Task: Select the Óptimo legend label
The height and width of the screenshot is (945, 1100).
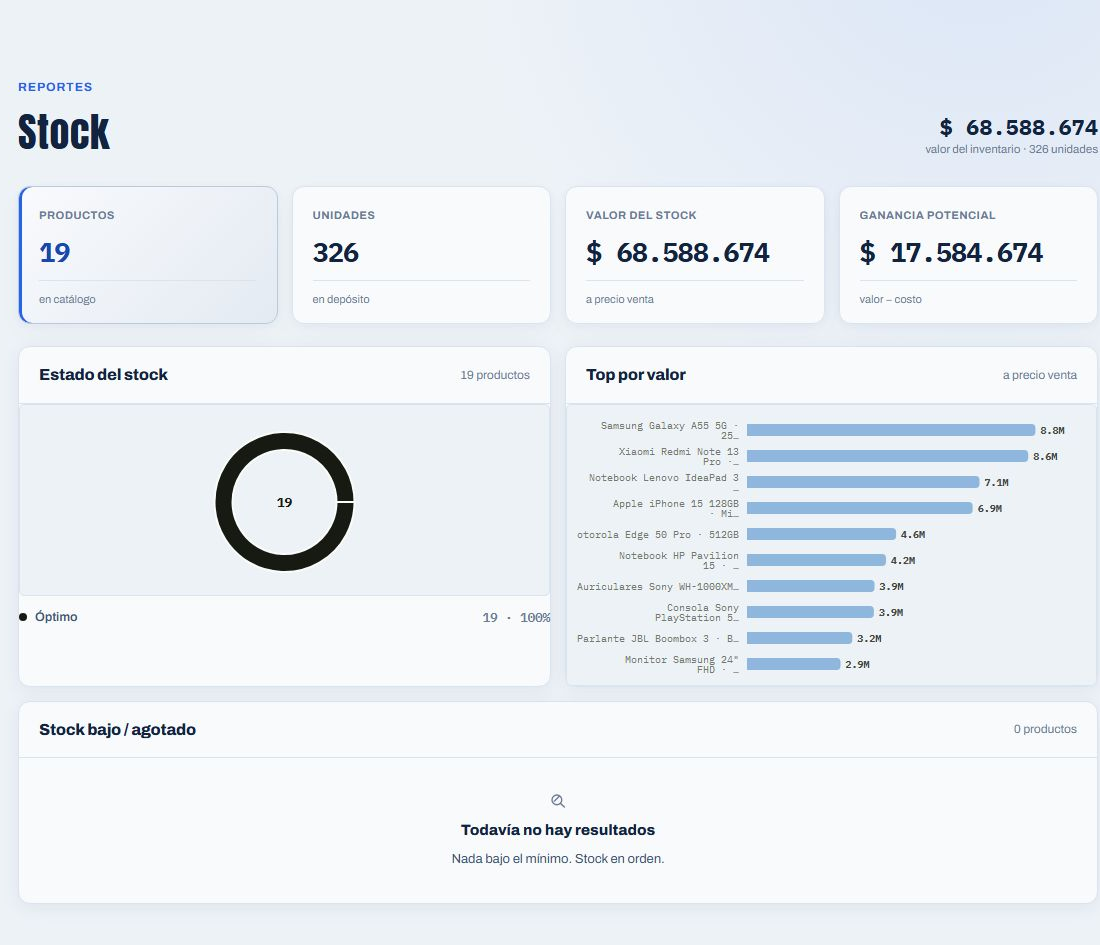Action: point(56,617)
